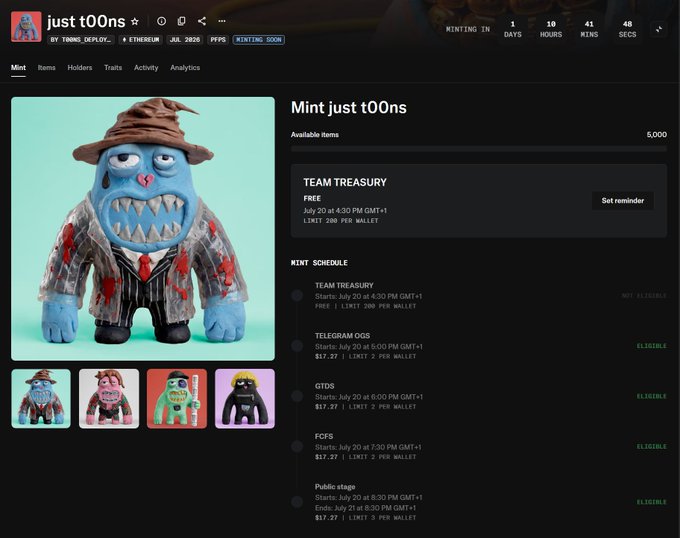
Task: Click the GTDS schedule entry title
Action: 325,386
